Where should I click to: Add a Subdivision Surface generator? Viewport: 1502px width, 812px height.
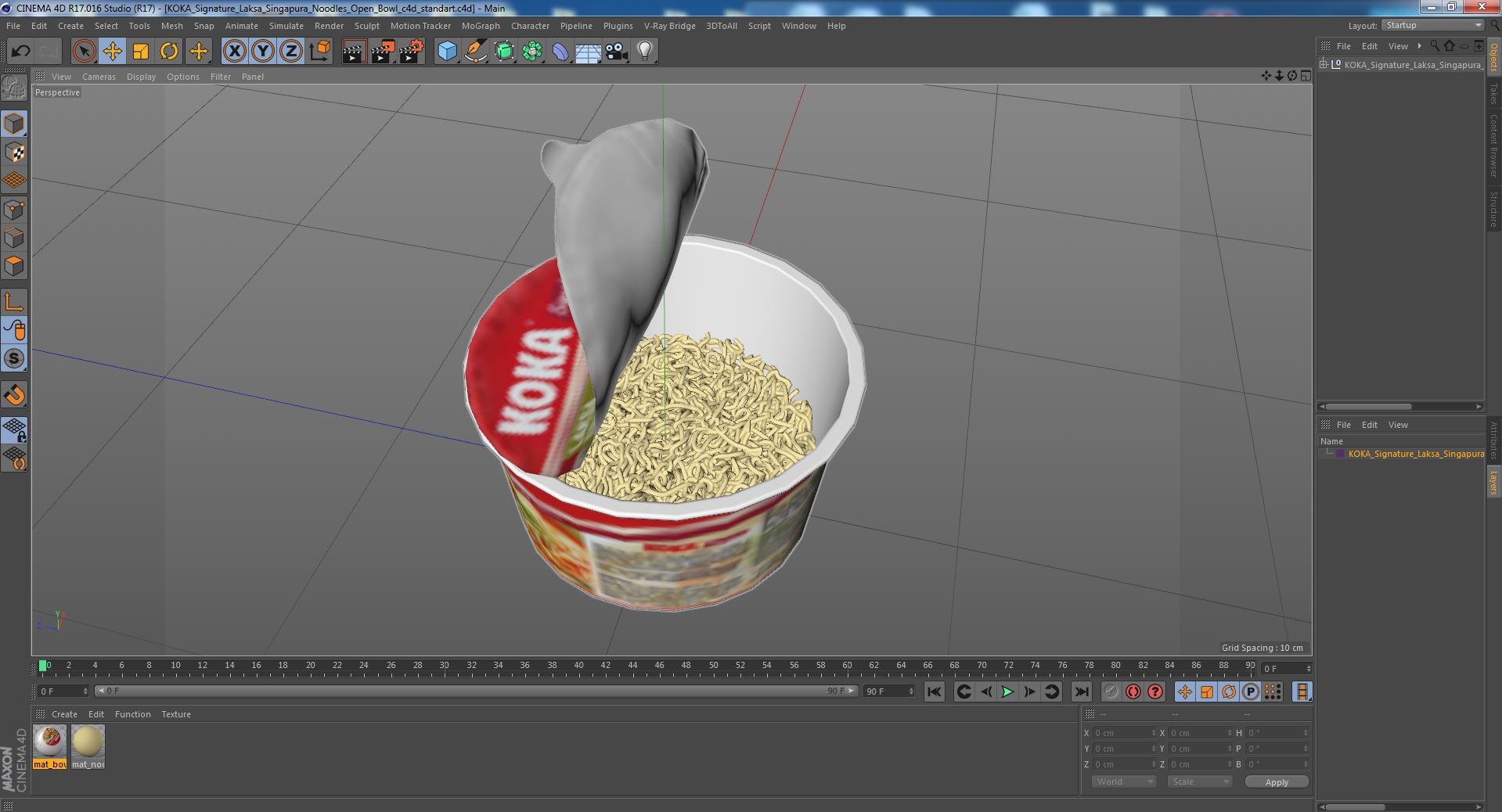(x=504, y=52)
